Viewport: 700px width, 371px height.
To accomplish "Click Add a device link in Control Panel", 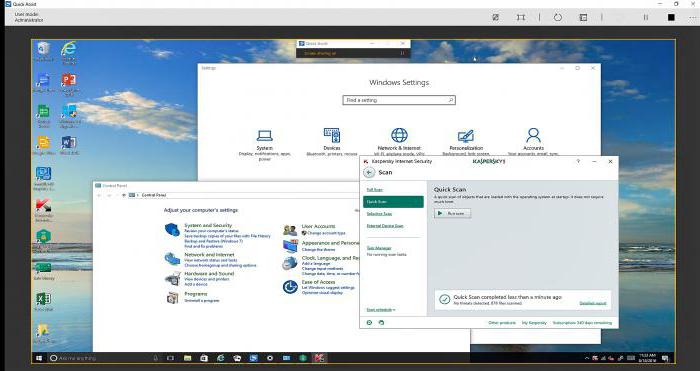I will coord(196,284).
